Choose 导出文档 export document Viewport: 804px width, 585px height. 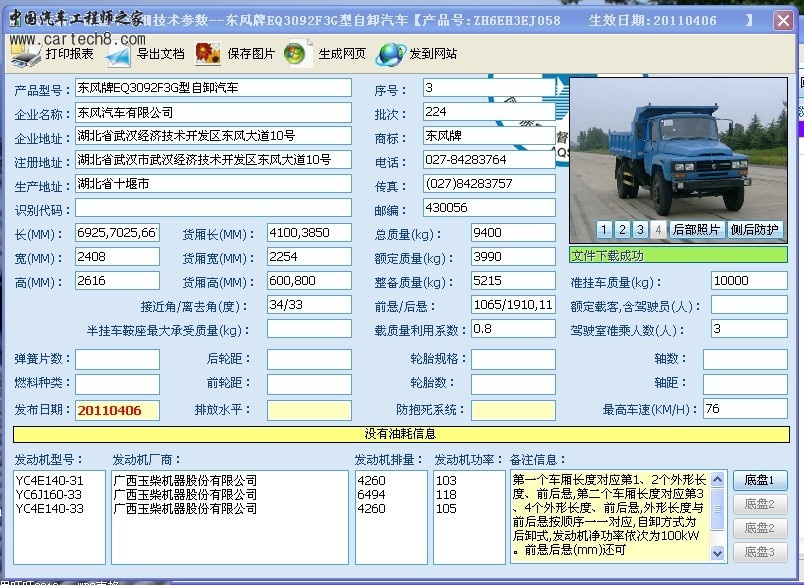coord(160,54)
